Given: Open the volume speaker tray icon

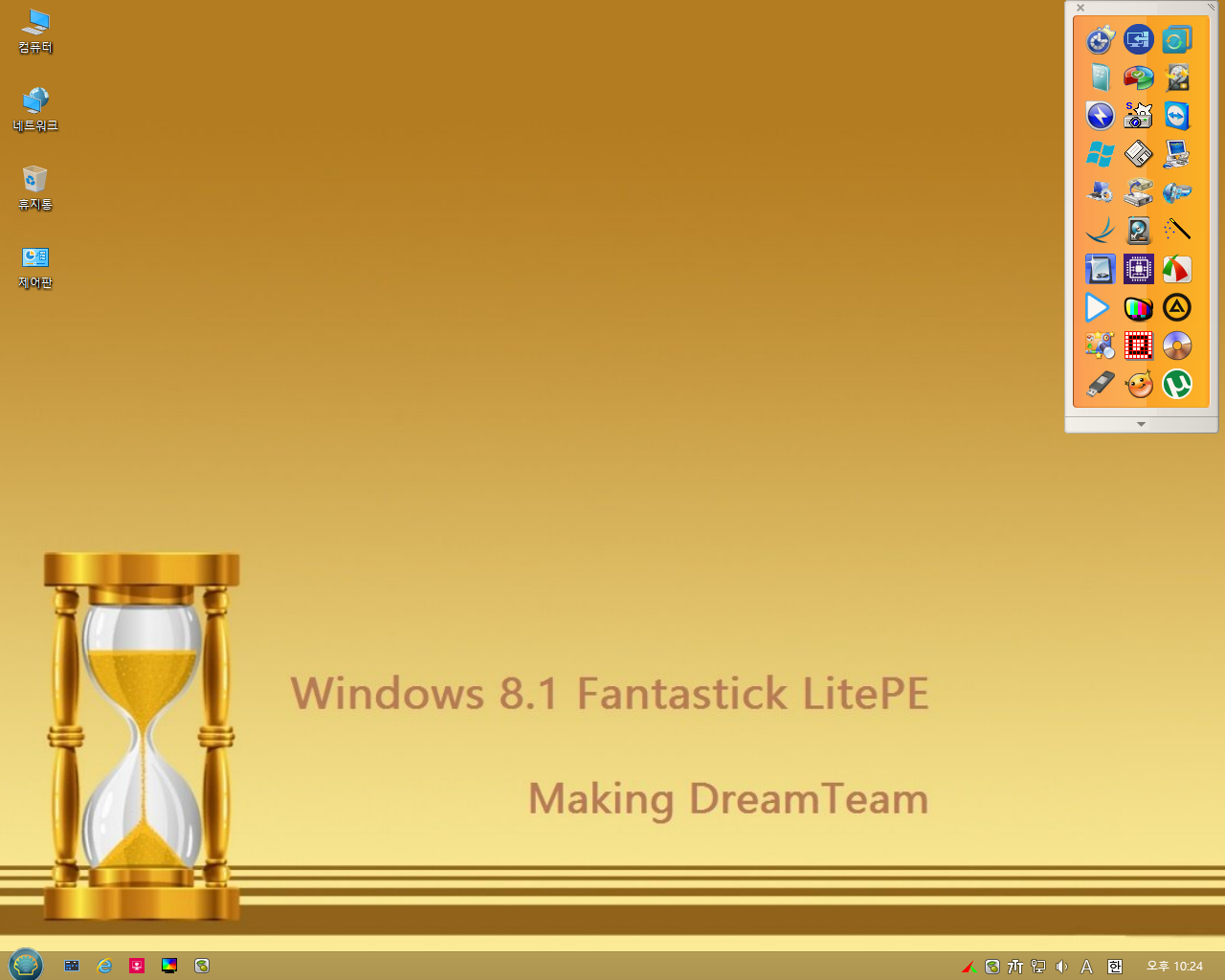Looking at the screenshot, I should pos(1061,967).
